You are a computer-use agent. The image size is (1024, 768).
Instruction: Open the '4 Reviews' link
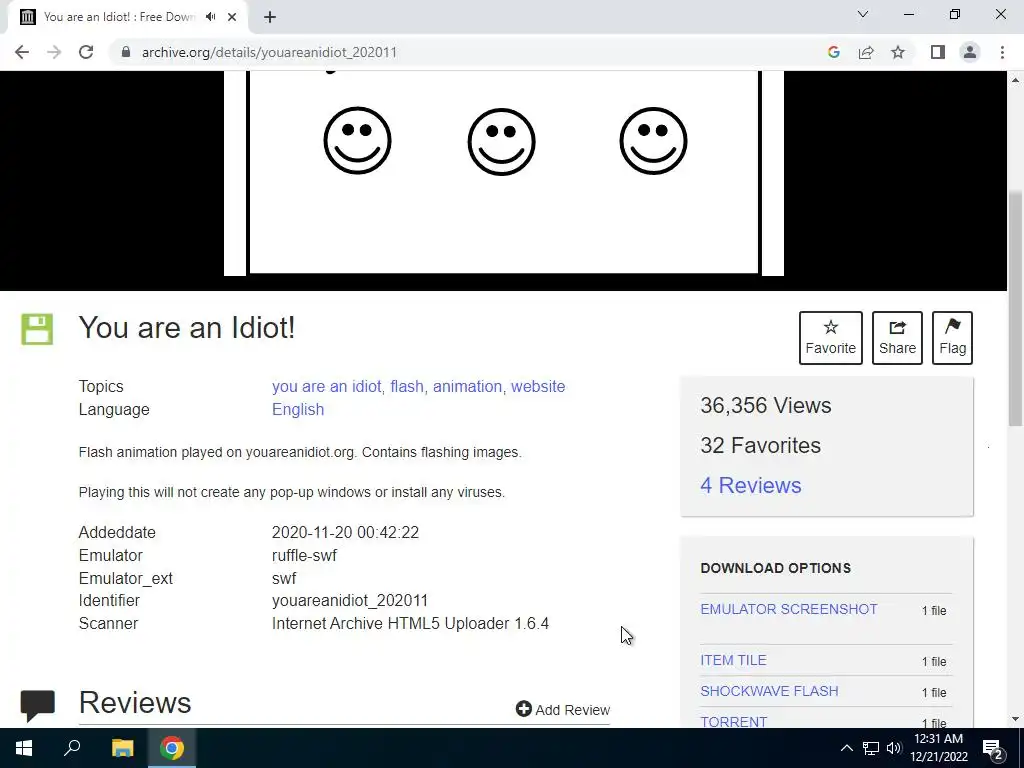point(750,485)
